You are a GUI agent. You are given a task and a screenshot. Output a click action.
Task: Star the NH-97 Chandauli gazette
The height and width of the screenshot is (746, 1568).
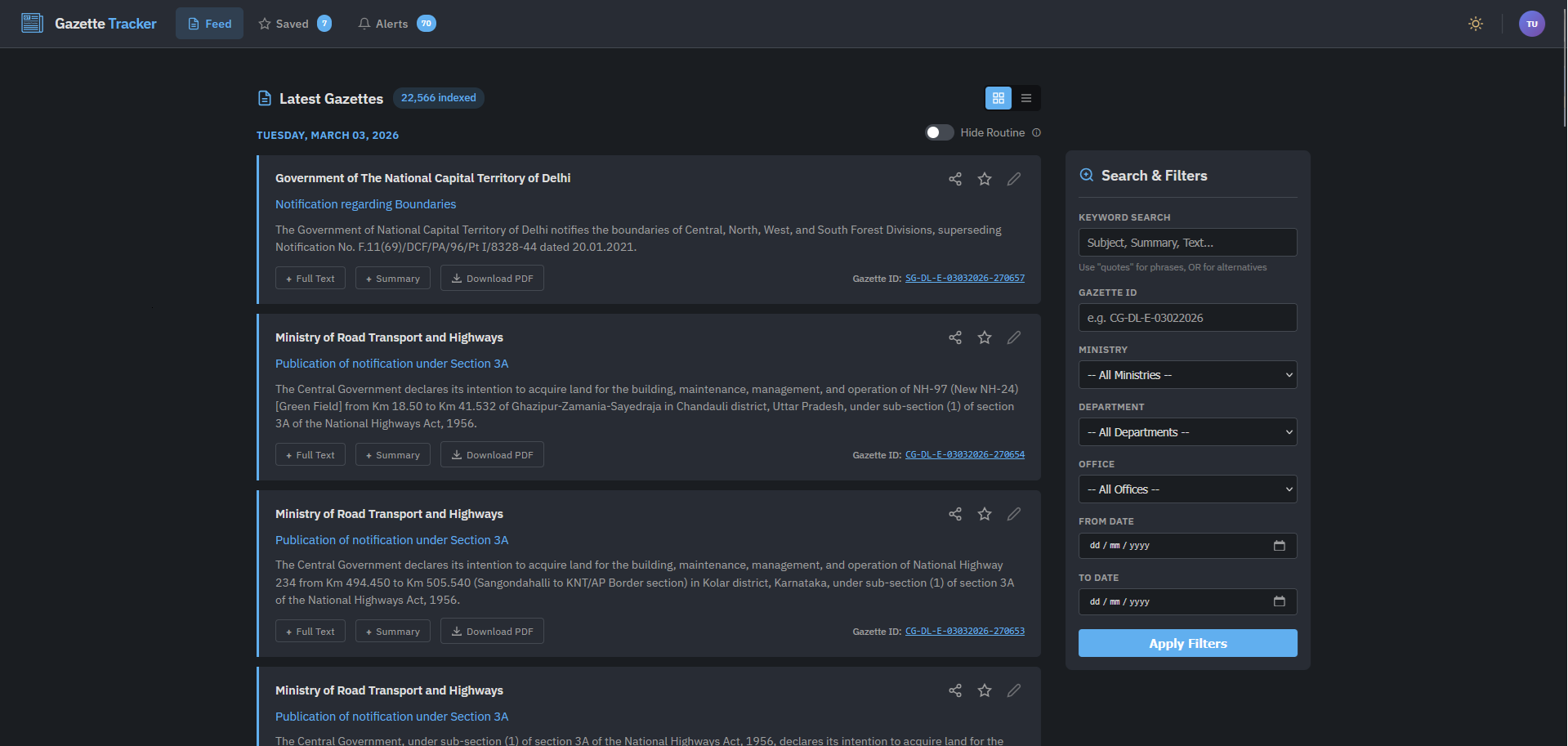coord(985,337)
